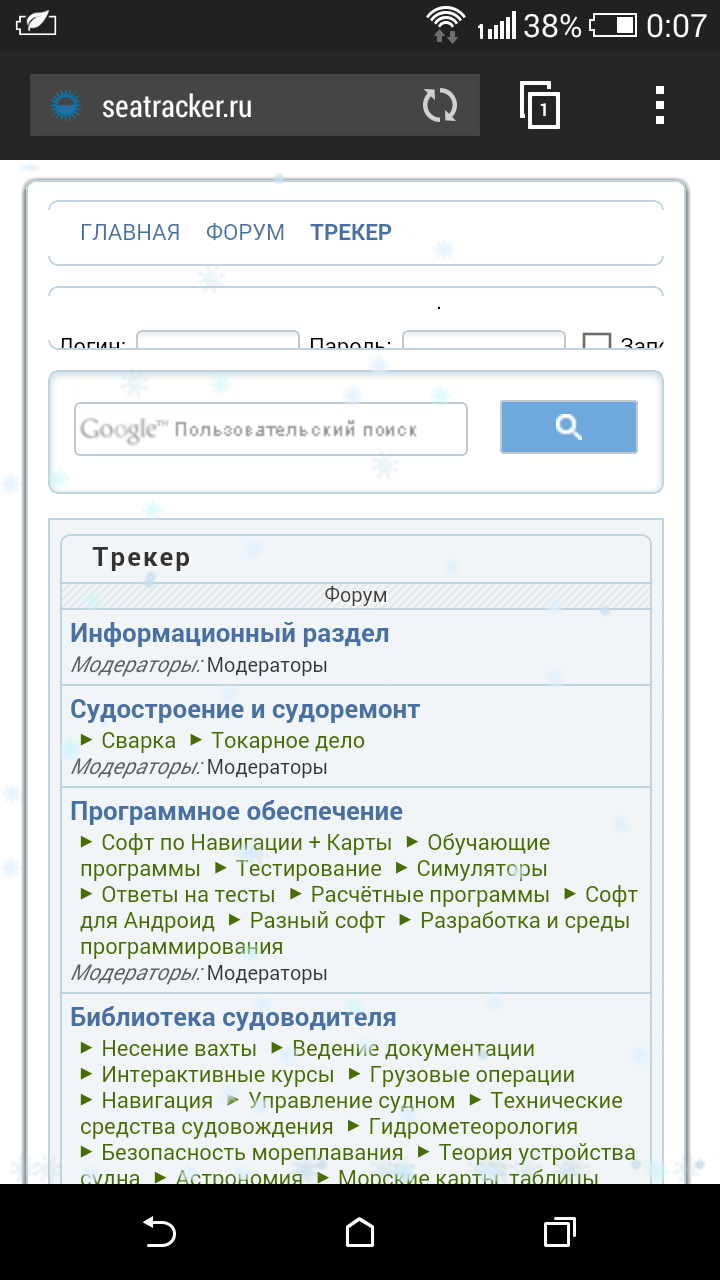Viewport: 720px width, 1280px height.
Task: Reload the page with the refresh icon
Action: pos(439,106)
